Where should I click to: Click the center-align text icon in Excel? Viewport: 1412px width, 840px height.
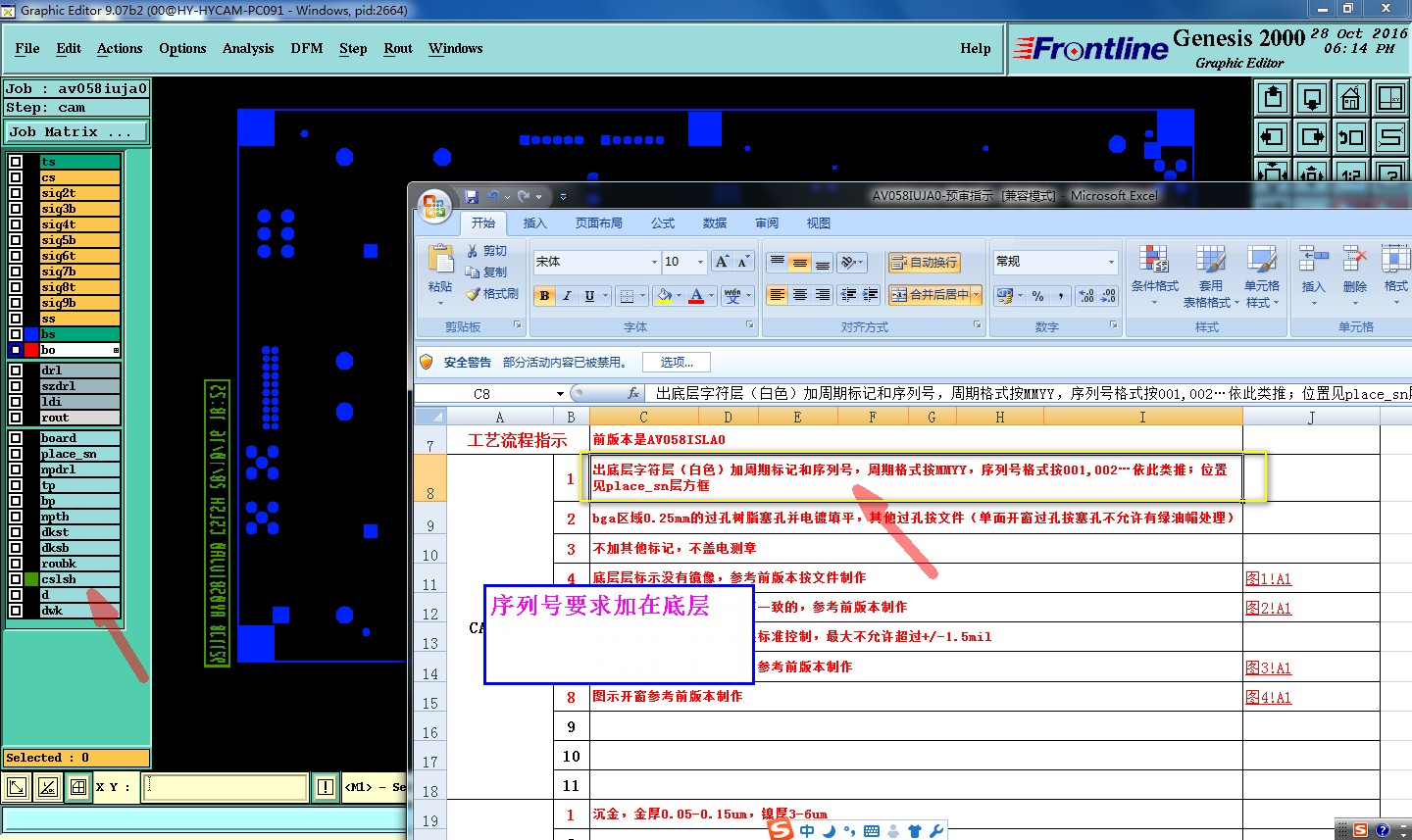coord(800,295)
